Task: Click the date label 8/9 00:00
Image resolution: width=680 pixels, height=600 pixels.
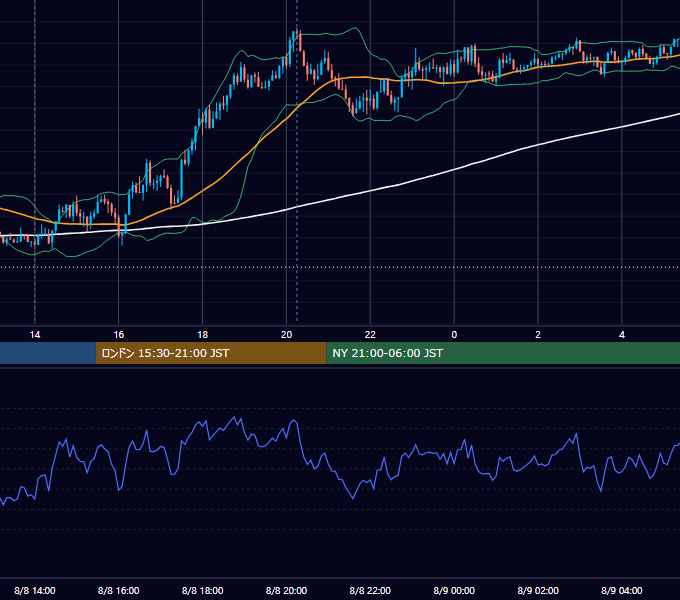Action: (x=454, y=590)
